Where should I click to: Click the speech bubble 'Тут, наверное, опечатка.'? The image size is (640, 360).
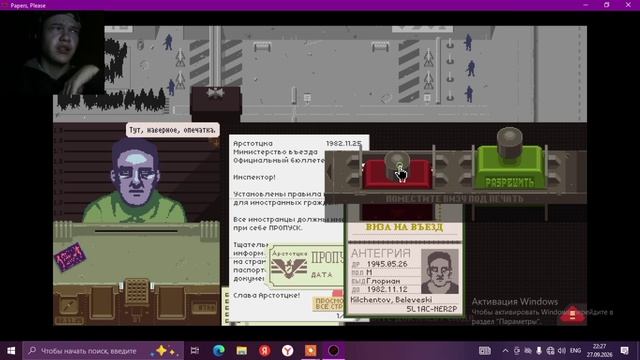coord(172,130)
